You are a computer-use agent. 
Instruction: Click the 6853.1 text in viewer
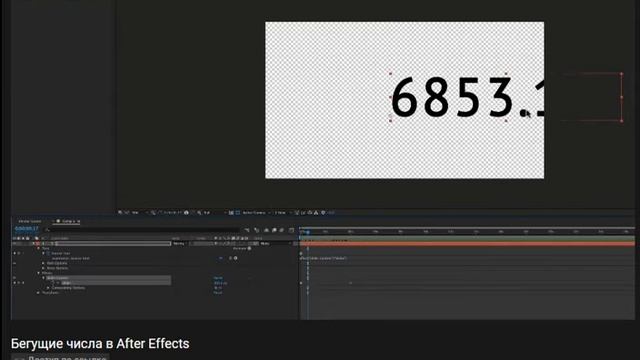[467, 97]
